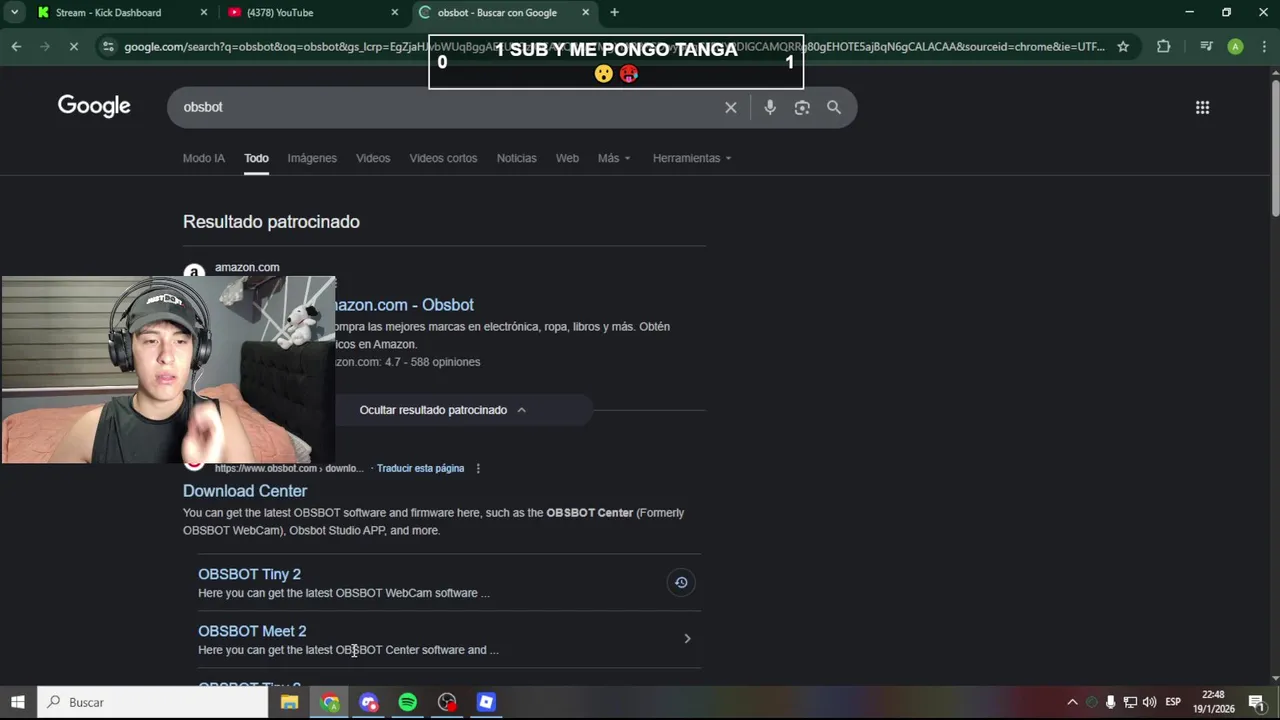The height and width of the screenshot is (720, 1280).
Task: Open a new browser tab
Action: click(614, 12)
